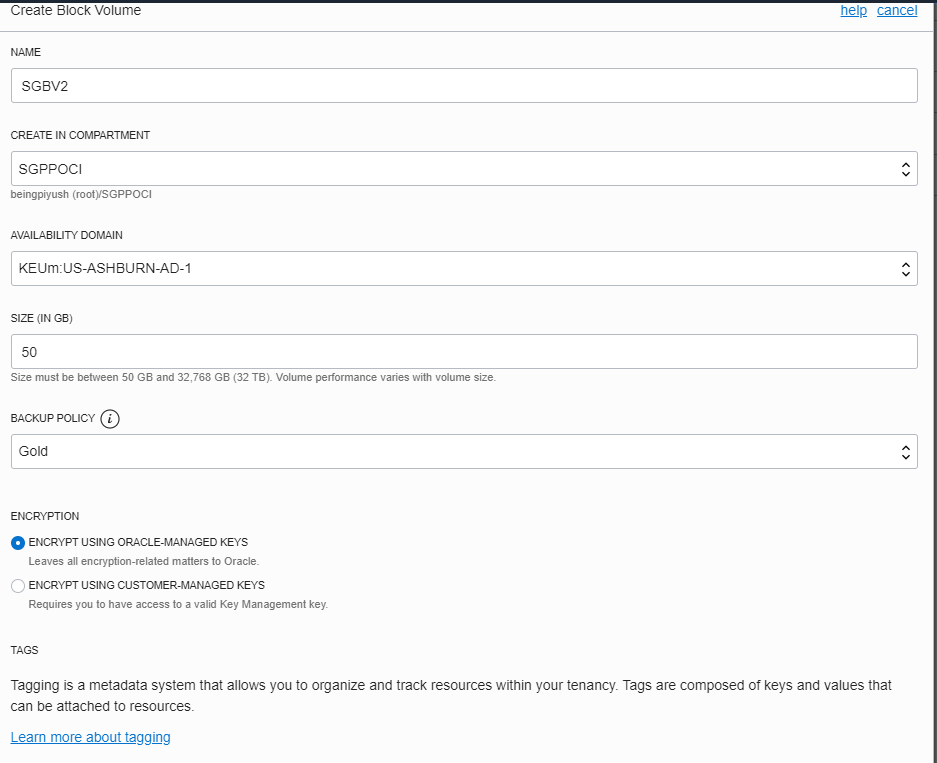Click the Availability Domain stepper arrows

[x=905, y=268]
